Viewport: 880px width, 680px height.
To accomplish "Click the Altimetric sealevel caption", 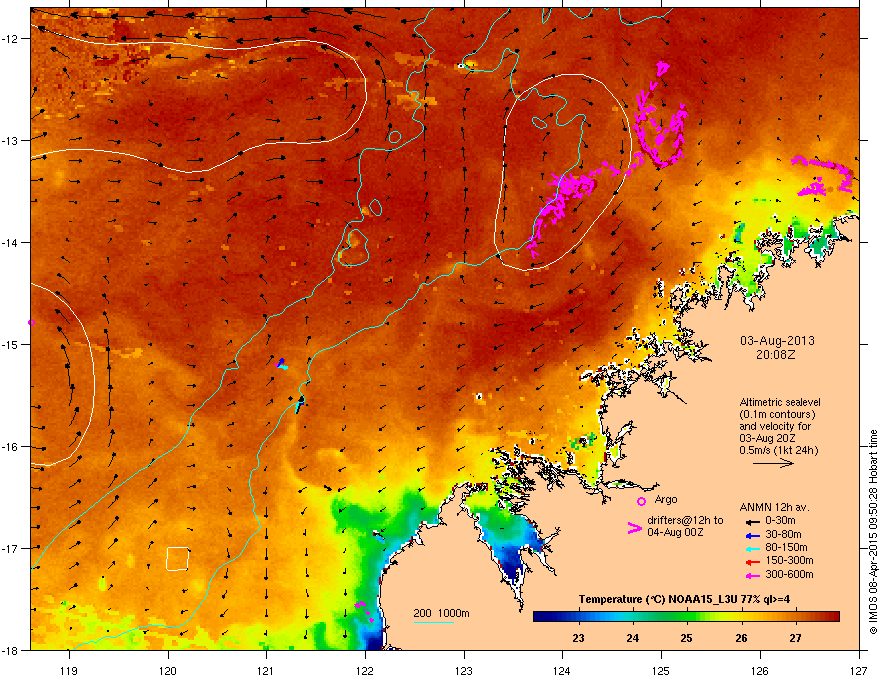I will click(x=780, y=402).
